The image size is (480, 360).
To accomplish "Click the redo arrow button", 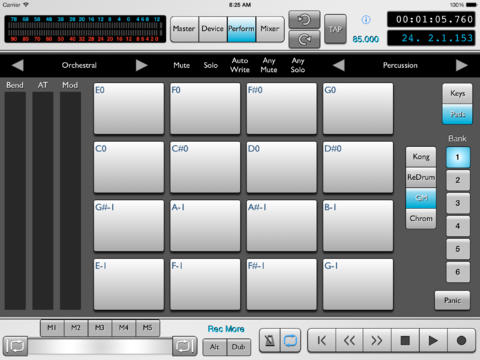I will point(304,40).
